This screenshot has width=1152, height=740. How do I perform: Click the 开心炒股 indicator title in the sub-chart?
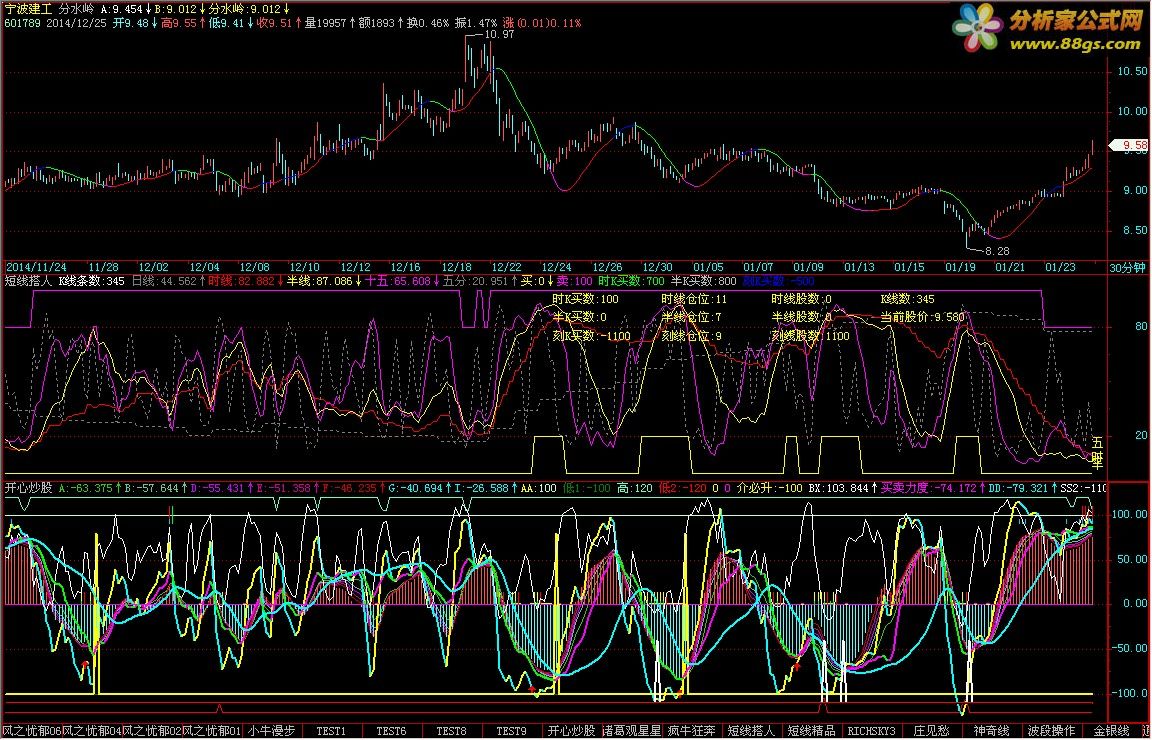[x=29, y=488]
